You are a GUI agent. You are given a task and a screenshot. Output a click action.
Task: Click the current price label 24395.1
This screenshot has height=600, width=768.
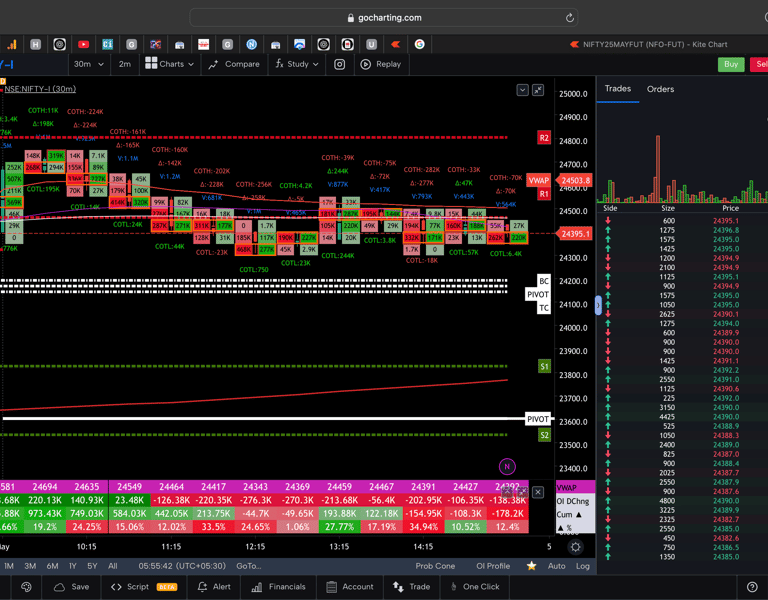point(575,234)
